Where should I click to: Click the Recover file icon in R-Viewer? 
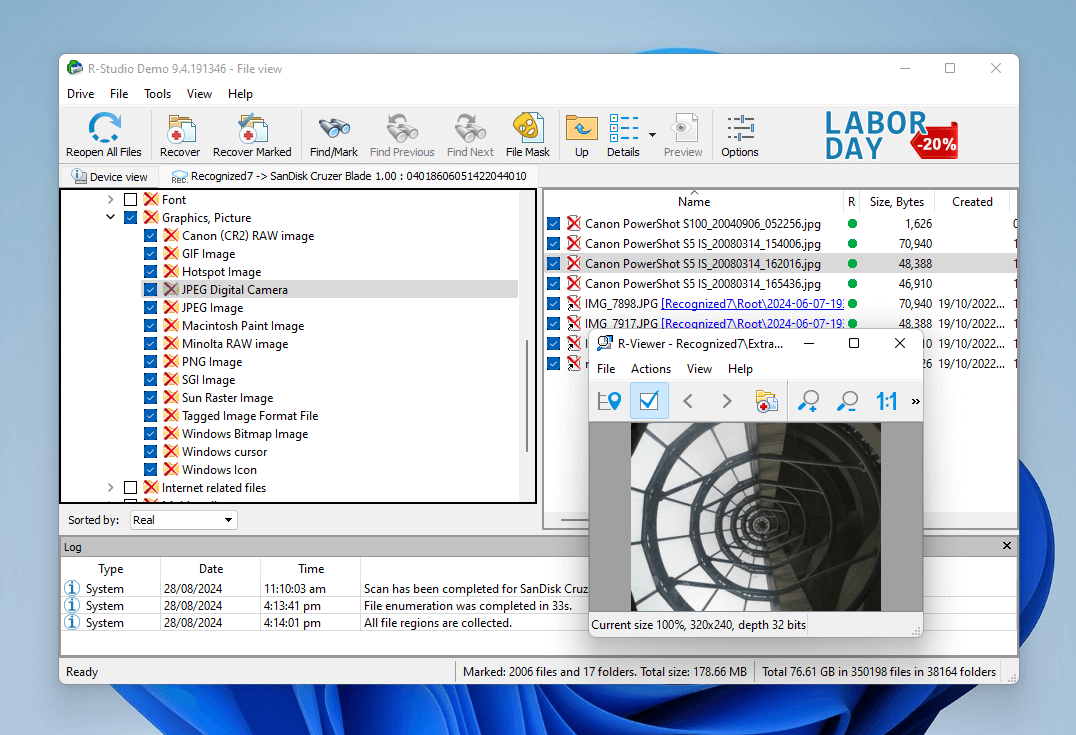767,400
